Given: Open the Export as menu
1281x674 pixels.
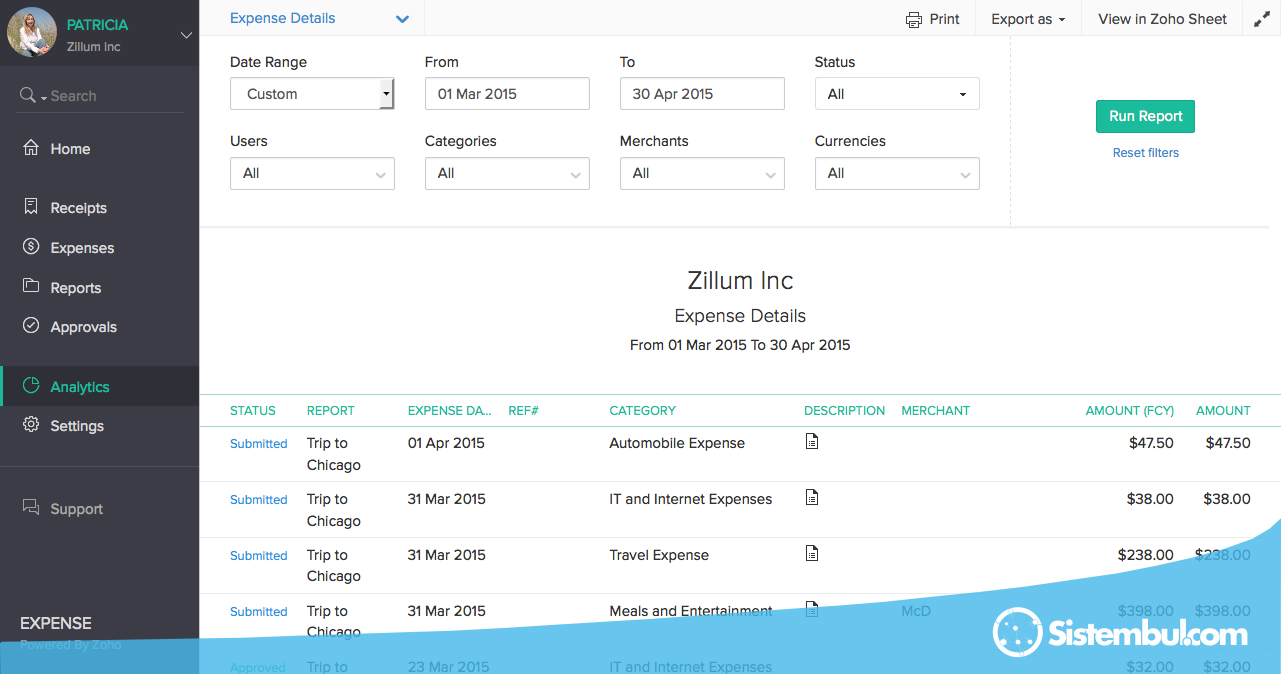Looking at the screenshot, I should pyautogui.click(x=1028, y=19).
